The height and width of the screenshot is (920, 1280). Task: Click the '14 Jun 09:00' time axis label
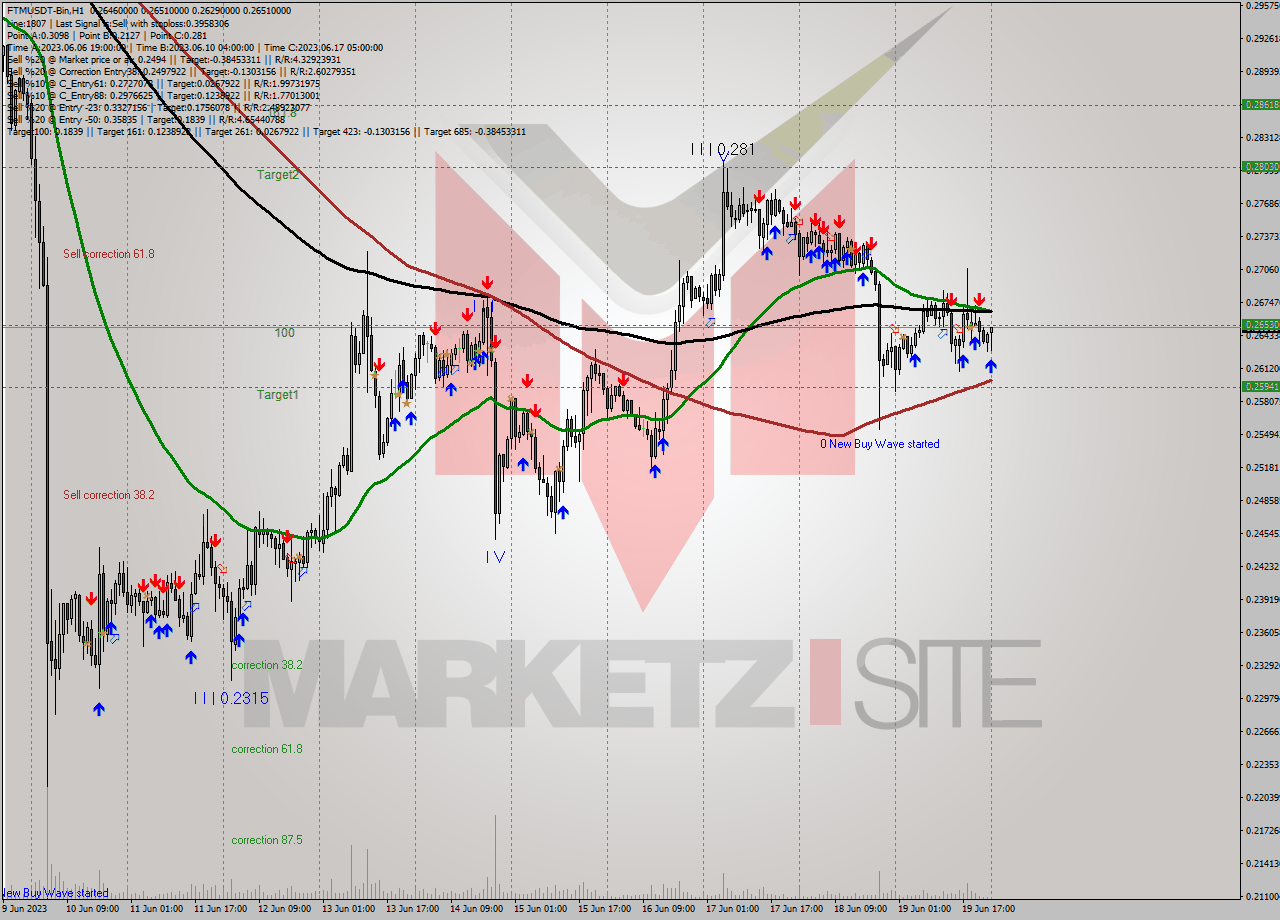(x=478, y=909)
